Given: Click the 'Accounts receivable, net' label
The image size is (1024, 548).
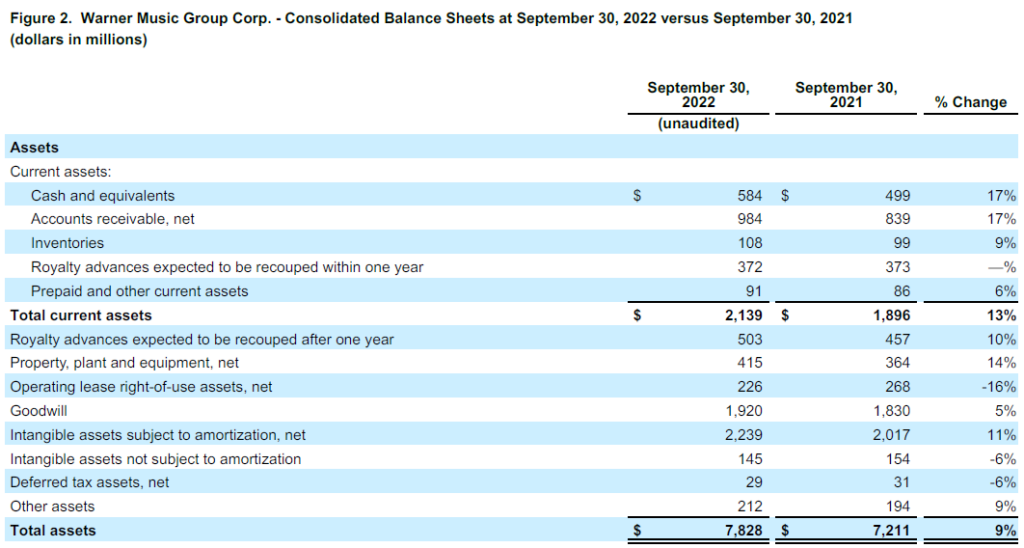Looking at the screenshot, I should click(x=112, y=219).
